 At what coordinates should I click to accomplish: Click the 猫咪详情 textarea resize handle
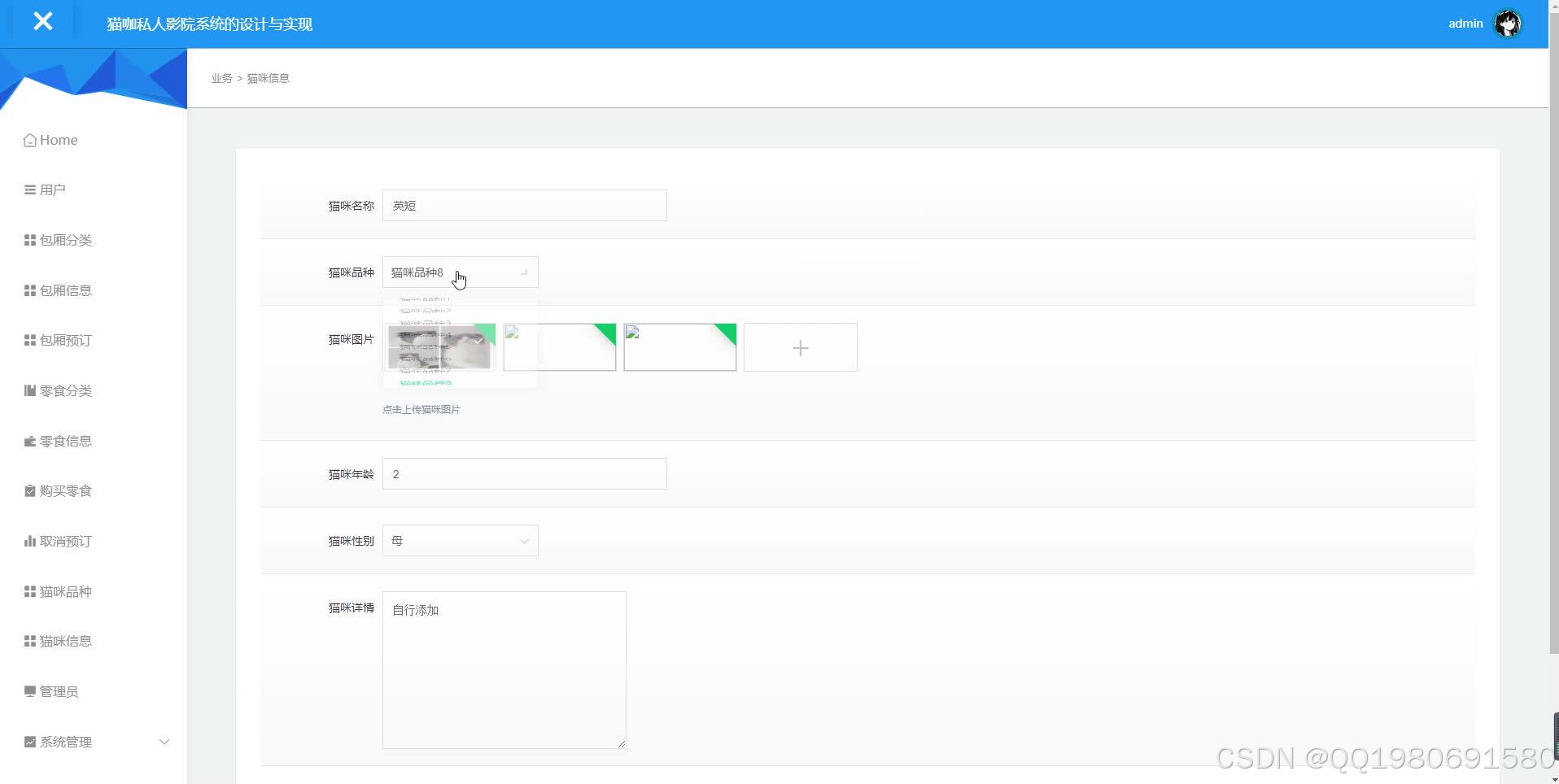[x=622, y=744]
